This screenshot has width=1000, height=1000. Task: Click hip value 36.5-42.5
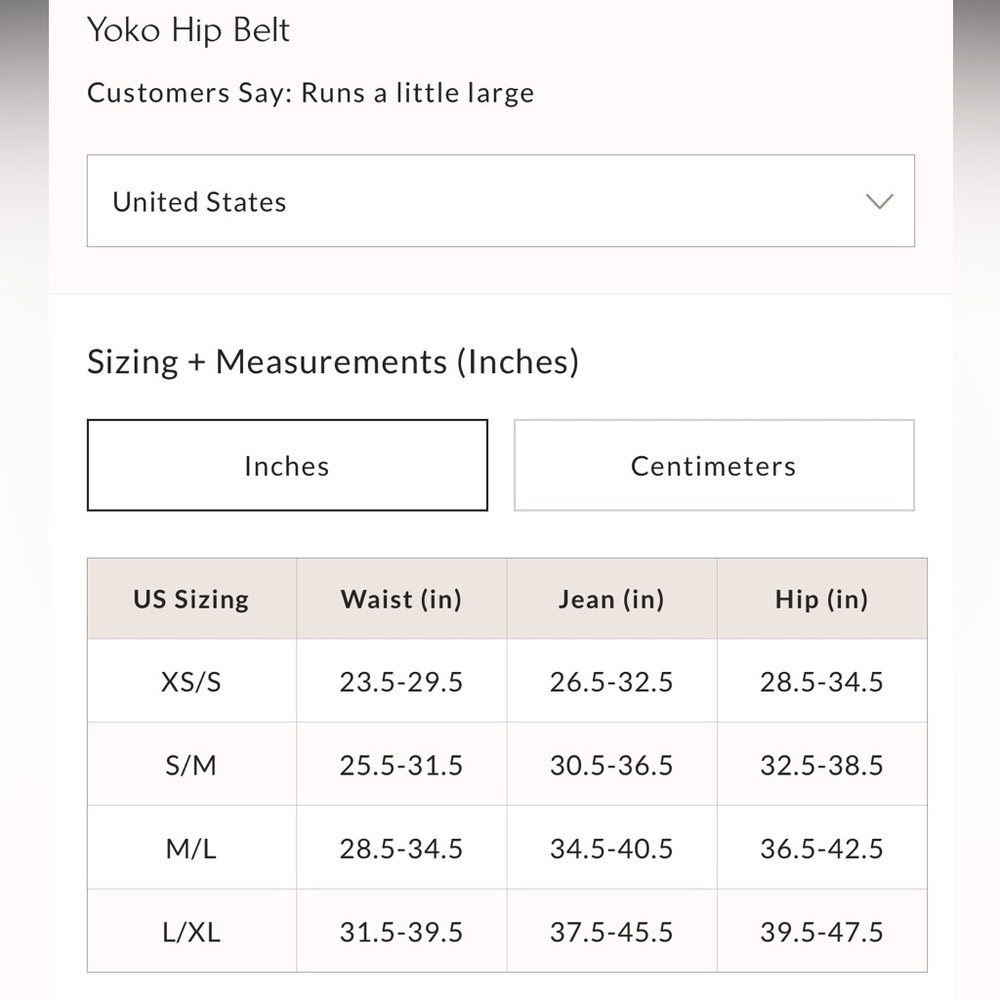coord(822,849)
